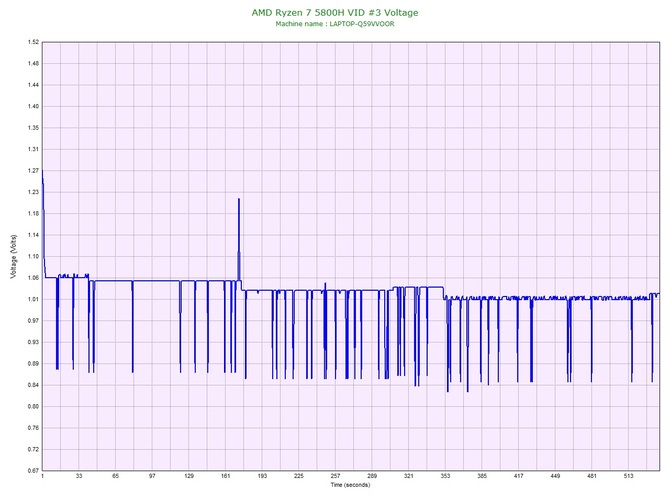Click the 0.72 y-axis tick label
This screenshot has height=502, width=670.
coord(33,449)
